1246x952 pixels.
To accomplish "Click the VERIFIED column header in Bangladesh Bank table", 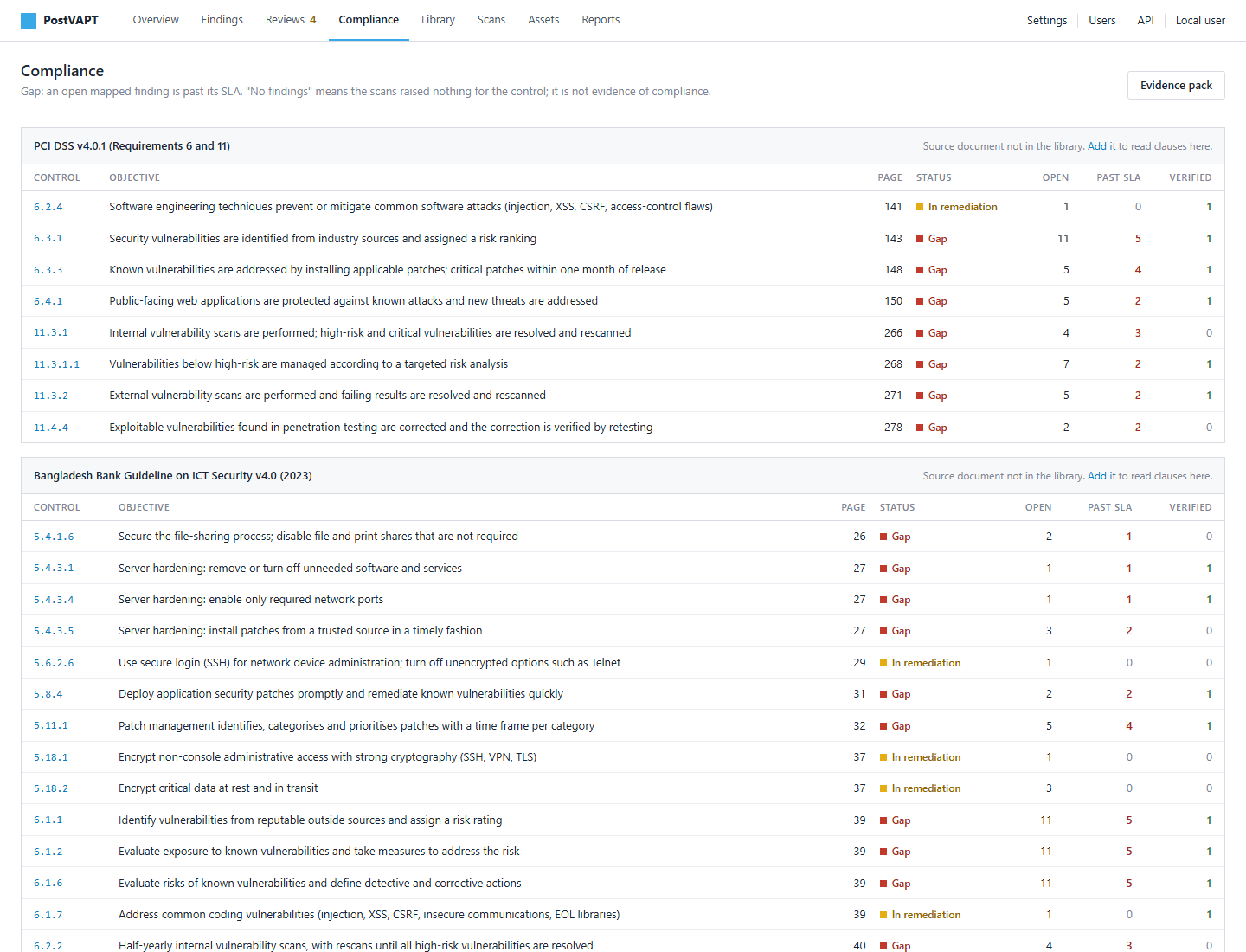I will click(x=1191, y=507).
